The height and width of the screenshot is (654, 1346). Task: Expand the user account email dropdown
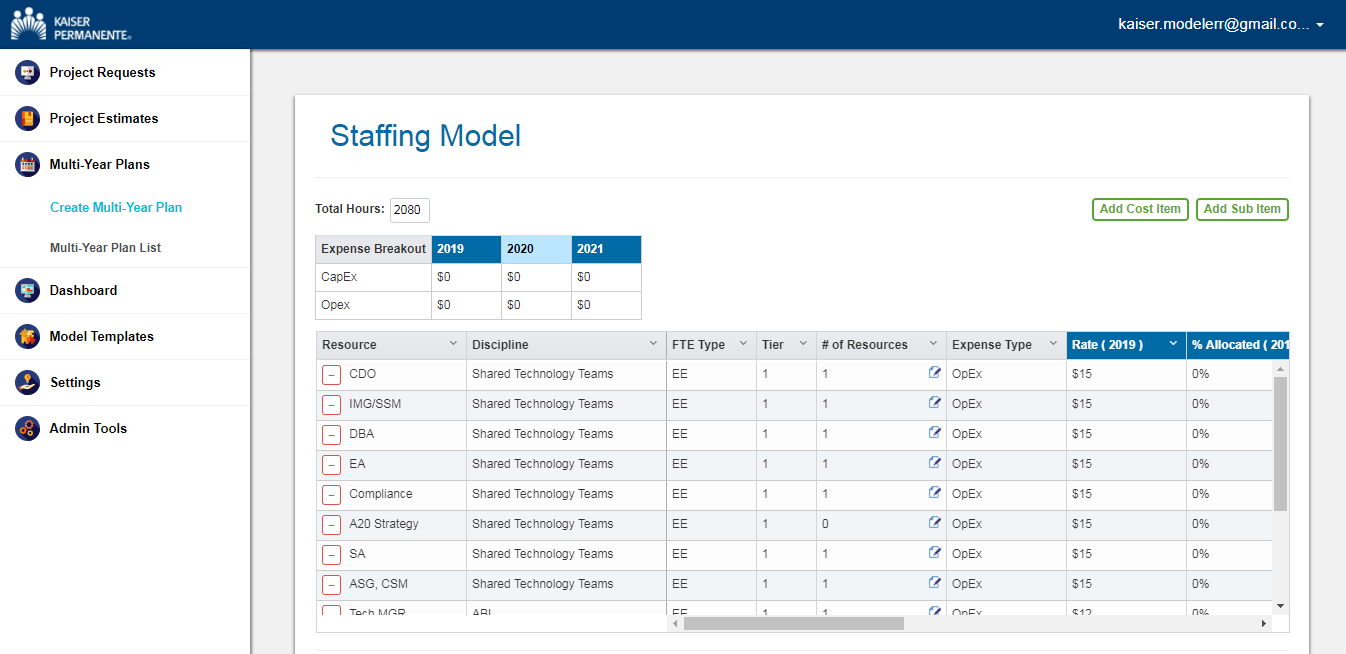coord(1320,25)
